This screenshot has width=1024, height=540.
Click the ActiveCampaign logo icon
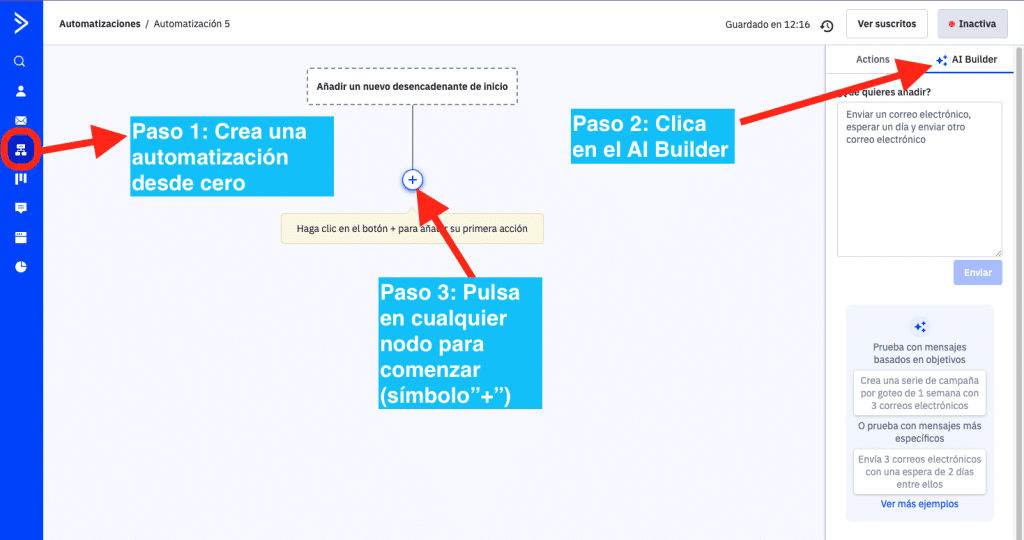pos(21,23)
